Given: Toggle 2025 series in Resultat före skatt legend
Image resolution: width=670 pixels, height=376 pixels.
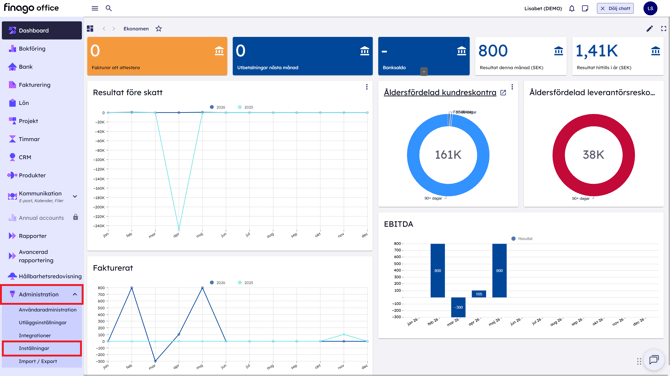Looking at the screenshot, I should coord(246,107).
